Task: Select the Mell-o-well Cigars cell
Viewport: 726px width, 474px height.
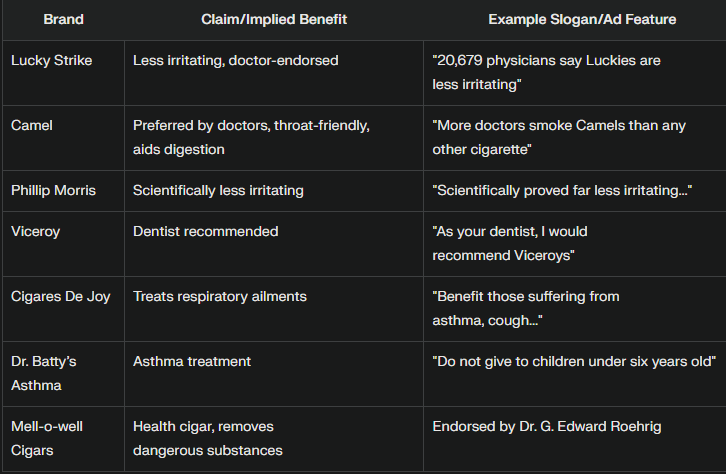Action: [63, 439]
